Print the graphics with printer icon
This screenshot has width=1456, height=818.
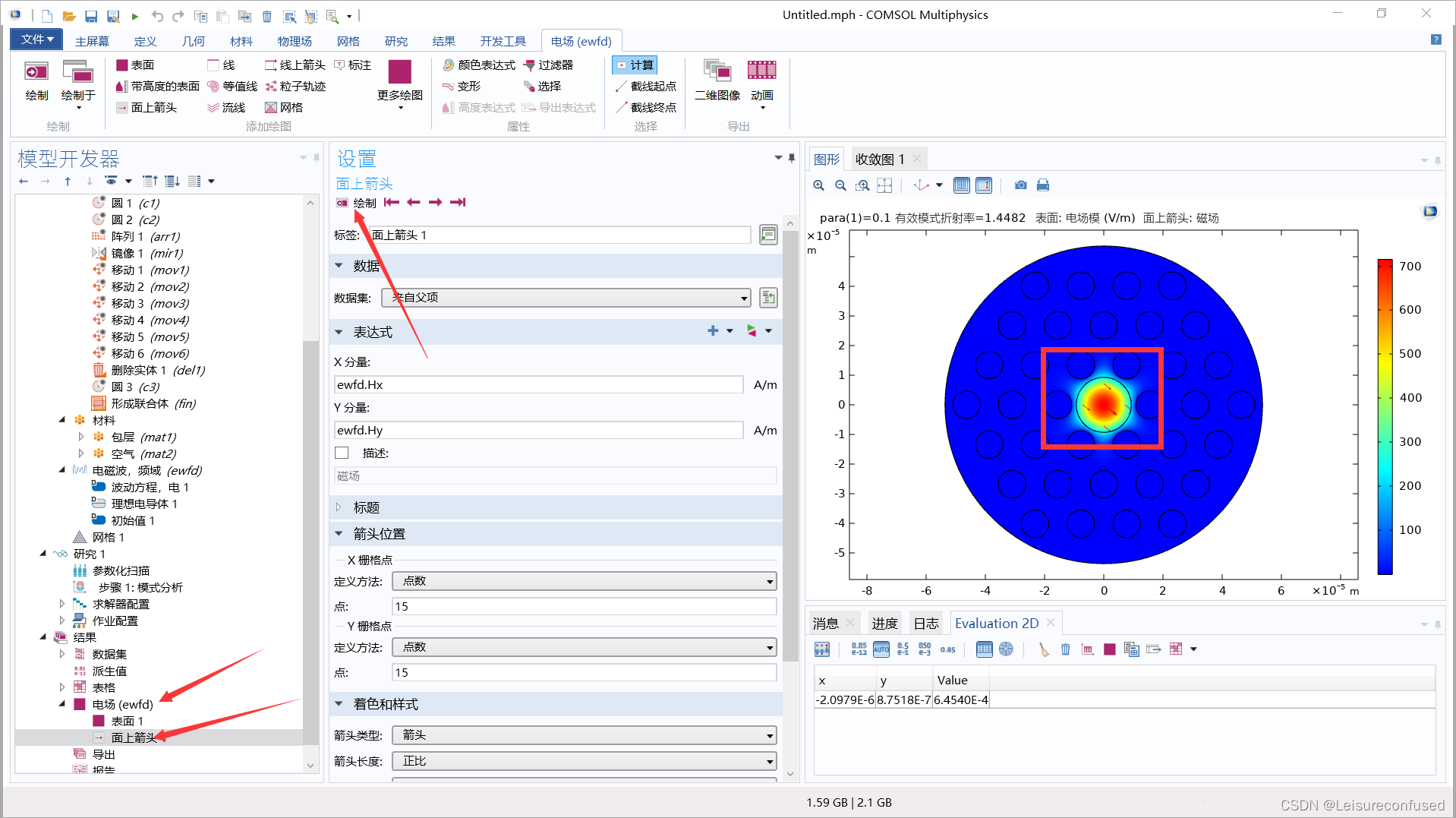pyautogui.click(x=1043, y=185)
